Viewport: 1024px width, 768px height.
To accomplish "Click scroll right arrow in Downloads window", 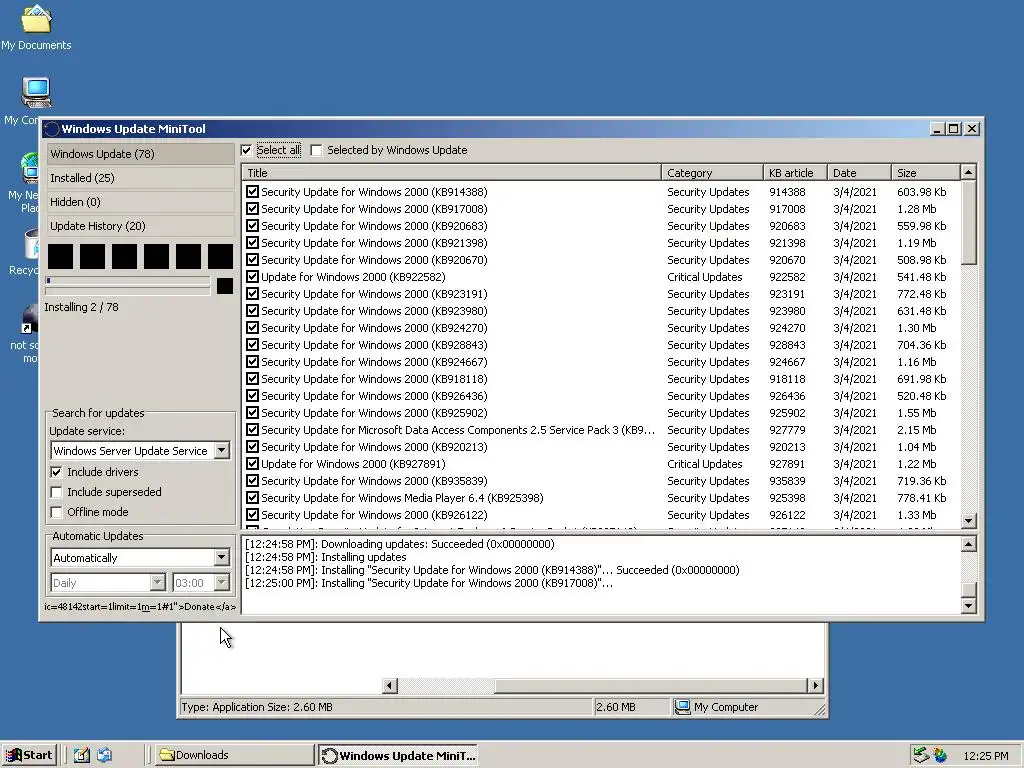I will click(x=815, y=685).
